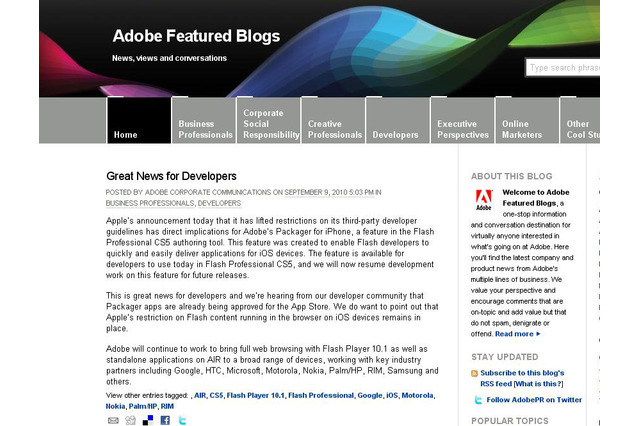
Task: Click Follow AdobePR on Twitter link
Action: [534, 400]
